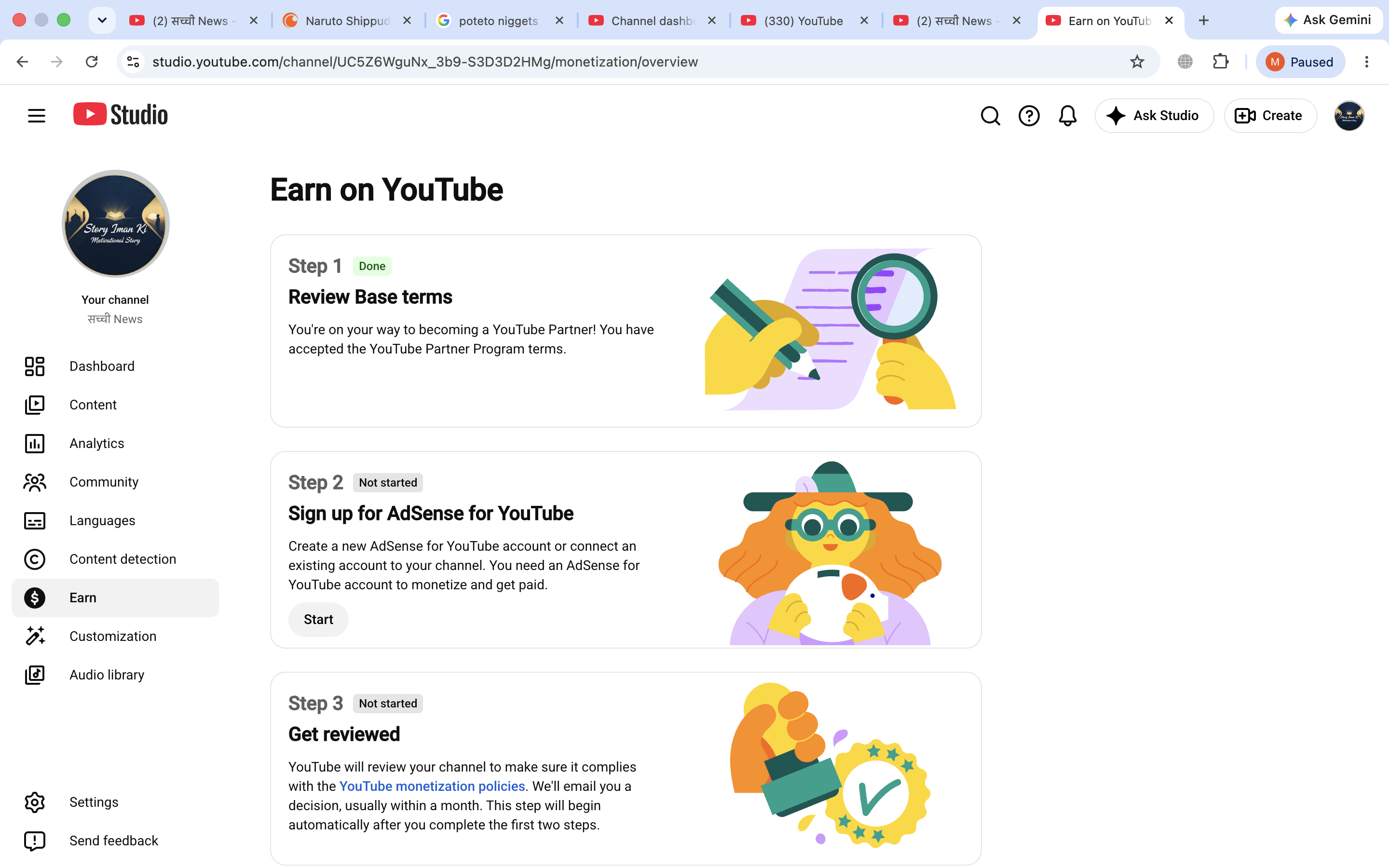Image resolution: width=1389 pixels, height=868 pixels.
Task: Click the YouTube Studio logo
Action: pyautogui.click(x=121, y=115)
